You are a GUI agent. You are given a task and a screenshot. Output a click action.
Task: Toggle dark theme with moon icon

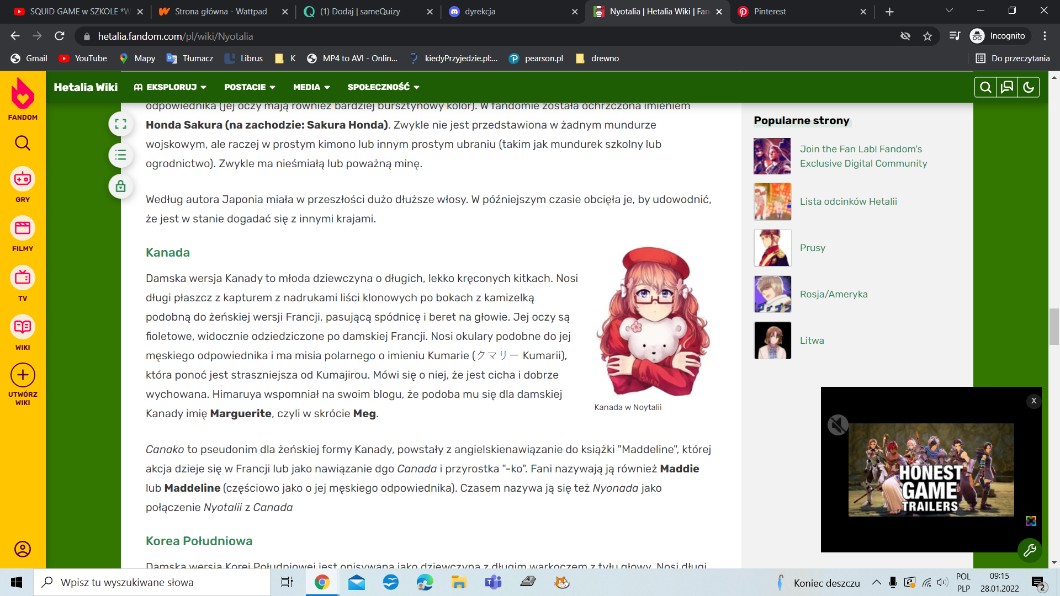coord(1028,87)
